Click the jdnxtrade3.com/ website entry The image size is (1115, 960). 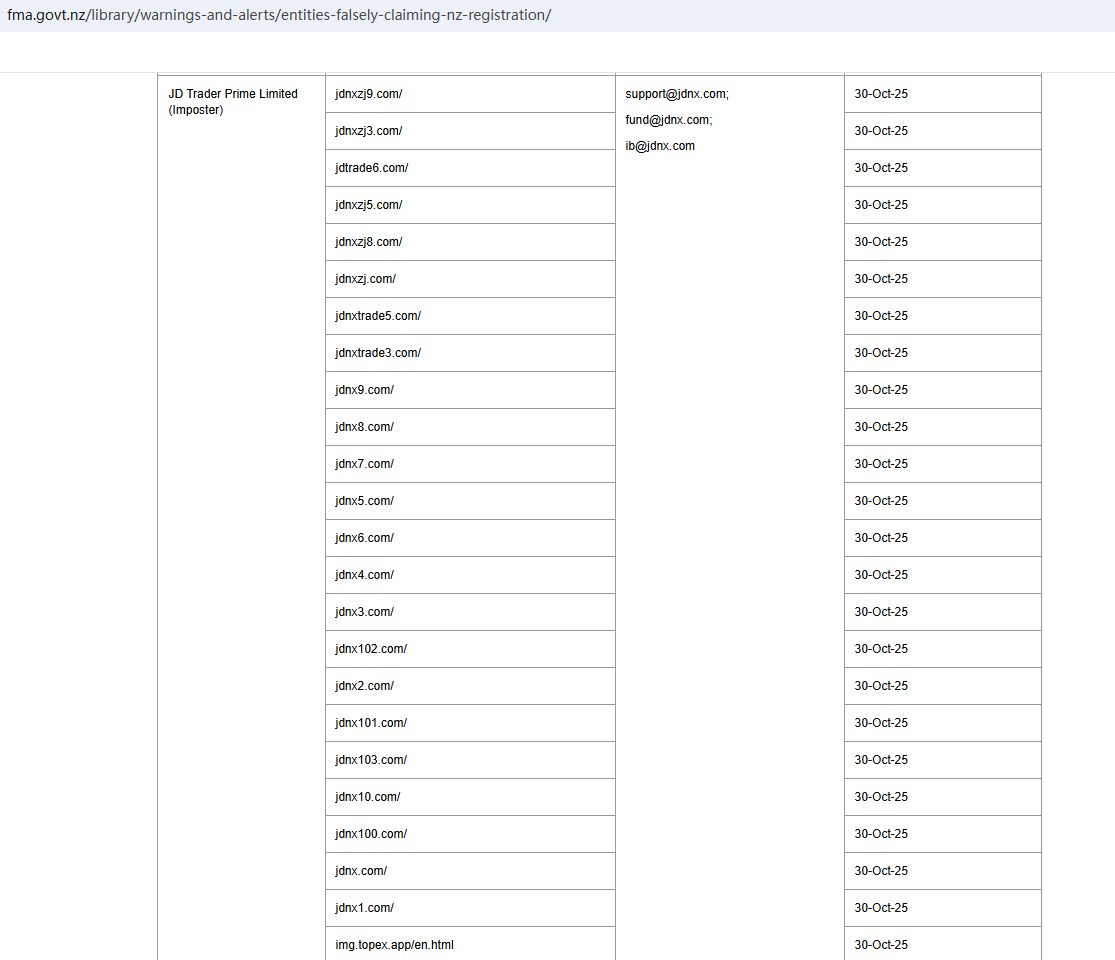coord(378,353)
